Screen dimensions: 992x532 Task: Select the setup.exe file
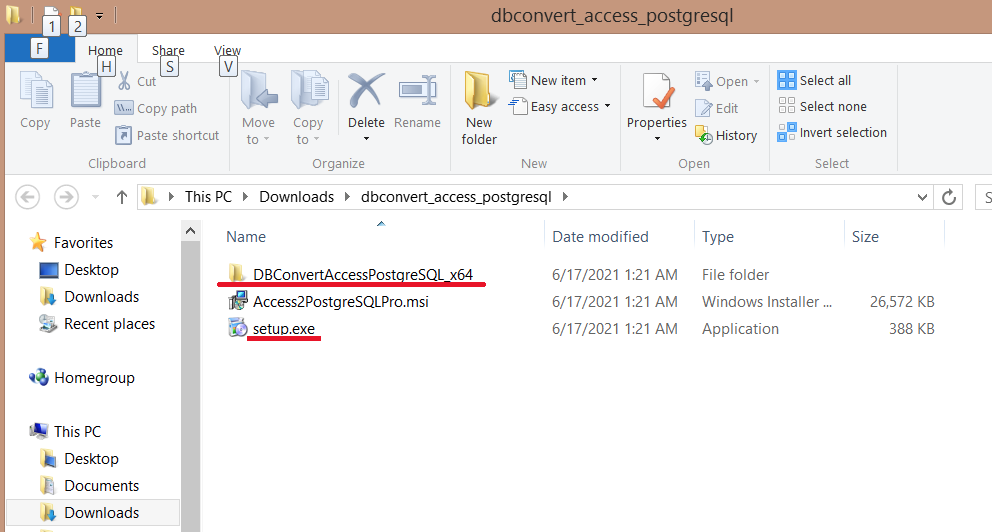tap(283, 329)
